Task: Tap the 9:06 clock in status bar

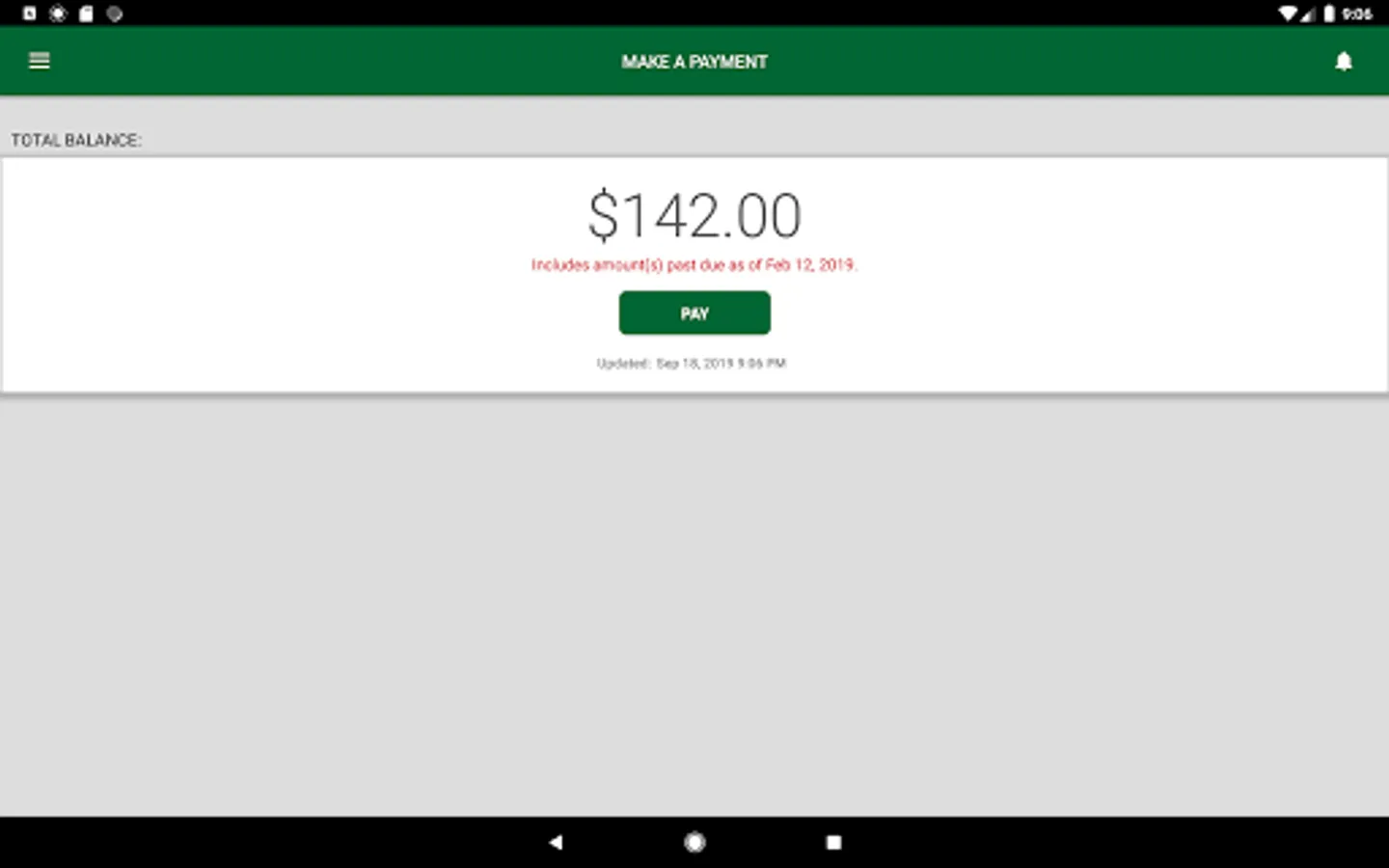Action: click(1357, 14)
